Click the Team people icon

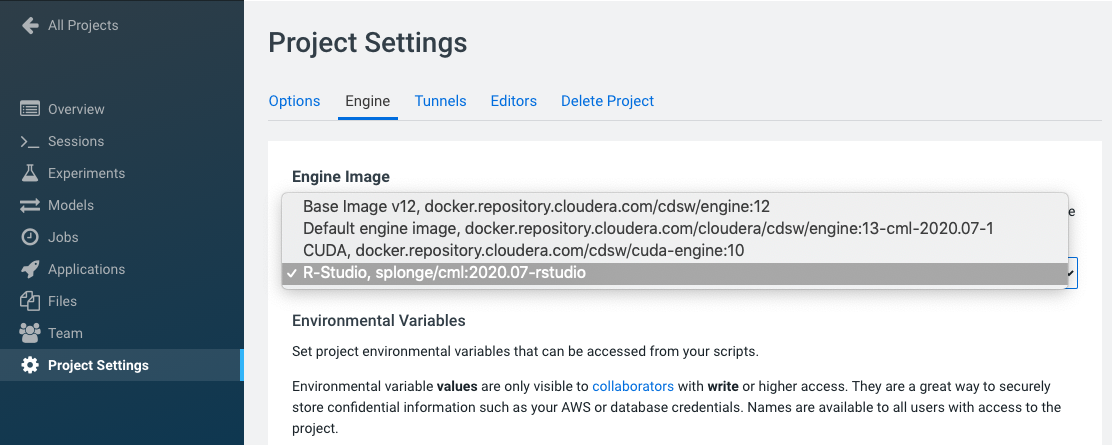30,333
